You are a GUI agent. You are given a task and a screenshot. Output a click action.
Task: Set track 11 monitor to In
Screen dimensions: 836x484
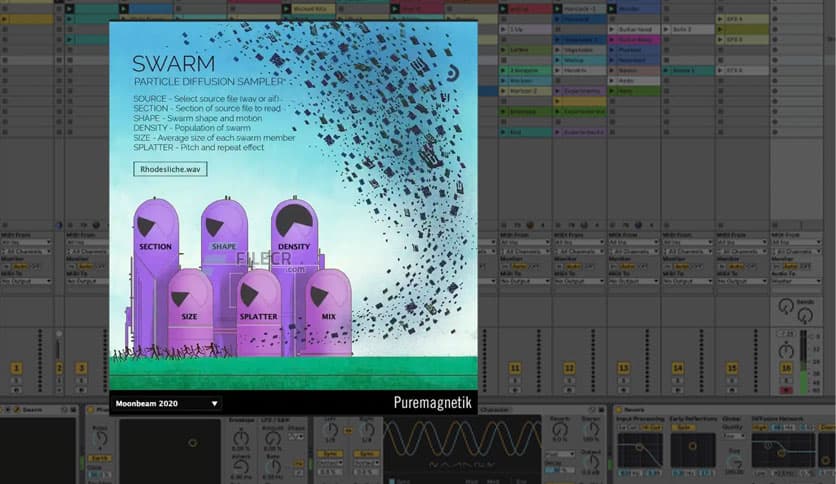click(x=503, y=266)
